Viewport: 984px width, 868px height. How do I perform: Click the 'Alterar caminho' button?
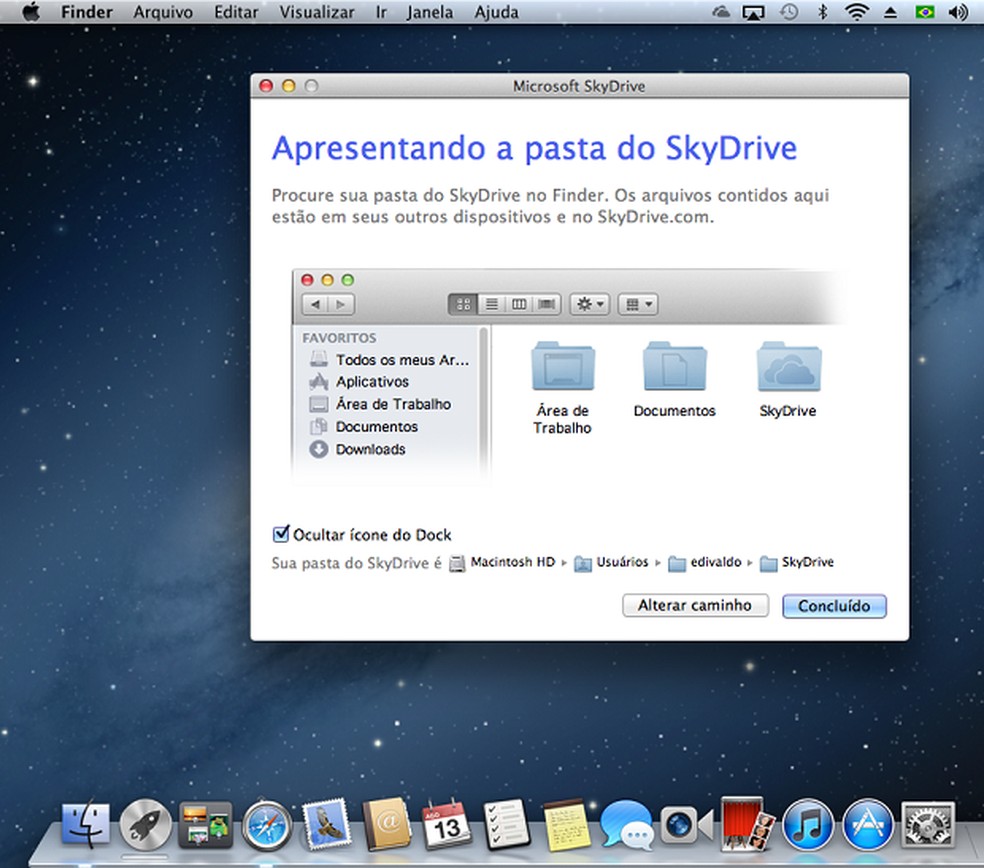(694, 606)
